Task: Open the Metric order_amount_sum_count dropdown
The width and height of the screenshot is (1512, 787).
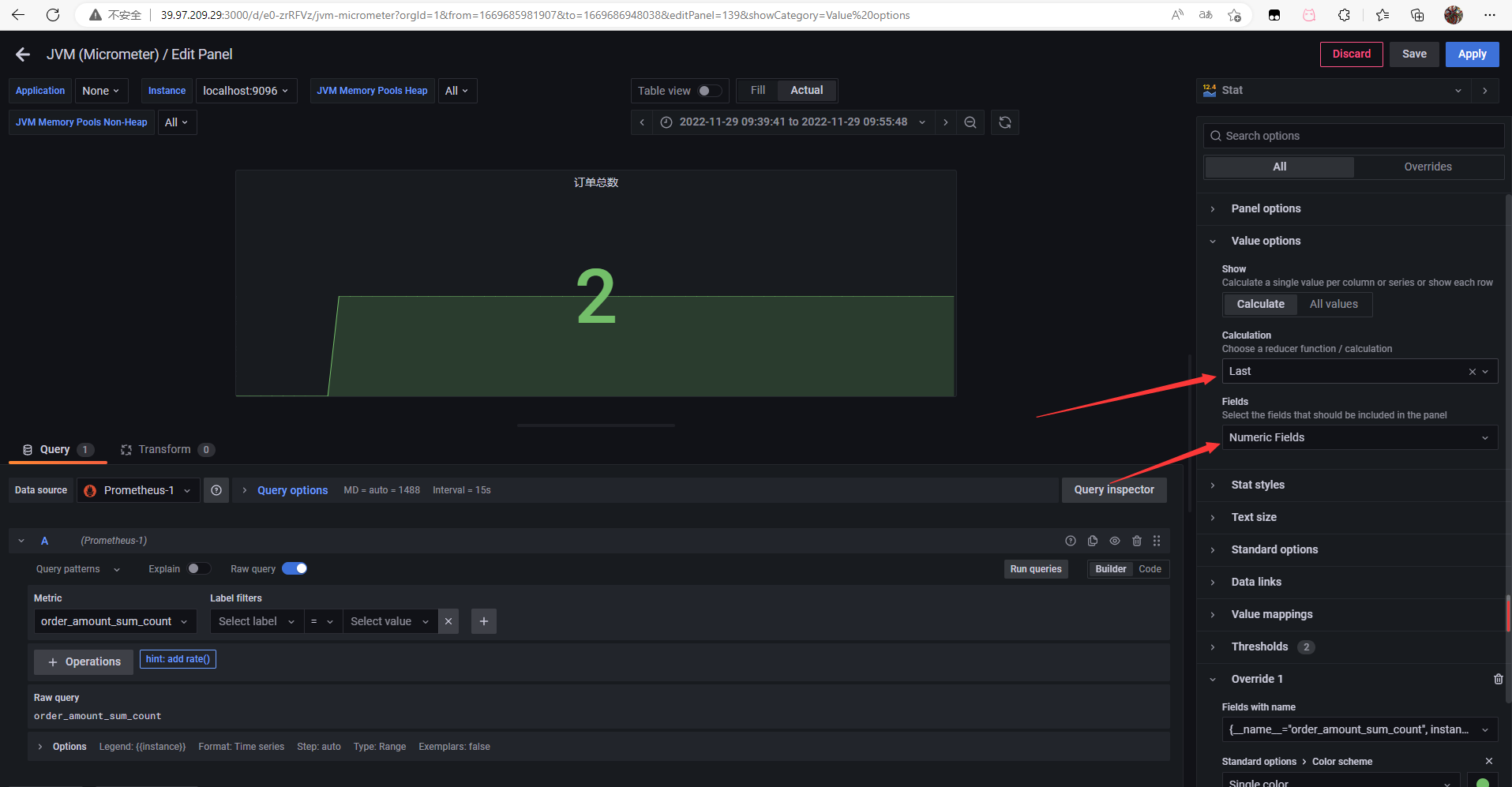Action: [x=114, y=621]
